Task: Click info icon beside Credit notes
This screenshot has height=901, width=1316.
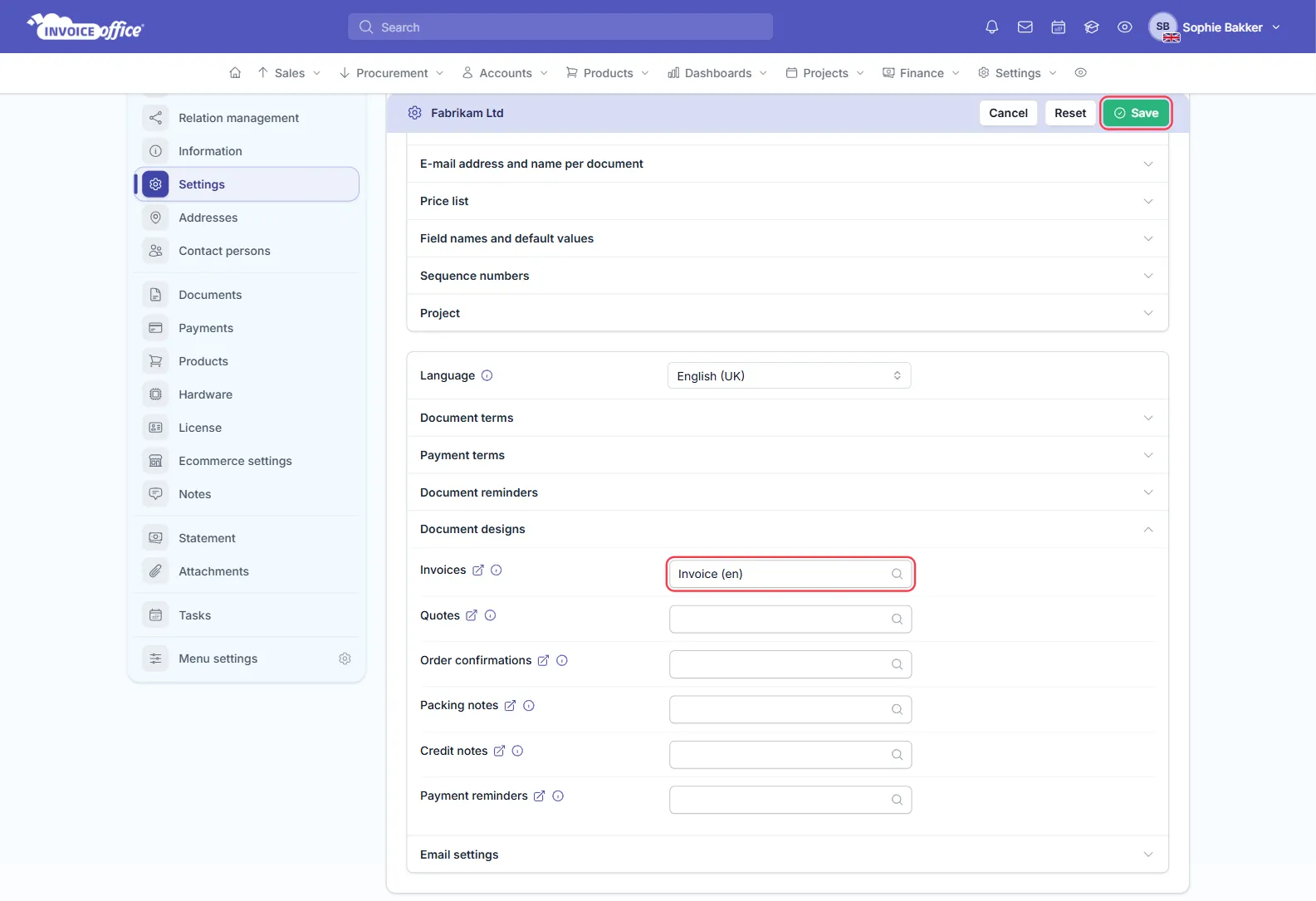Action: click(x=517, y=751)
